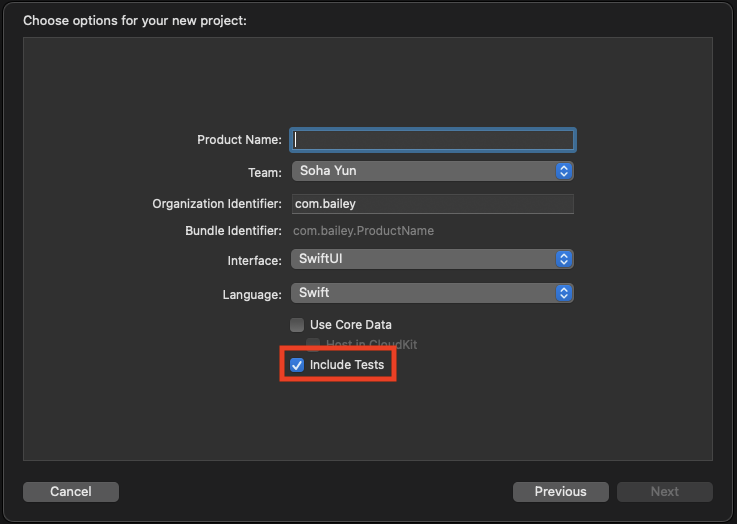
Task: Enable the Use Core Data checkbox
Action: (x=297, y=325)
